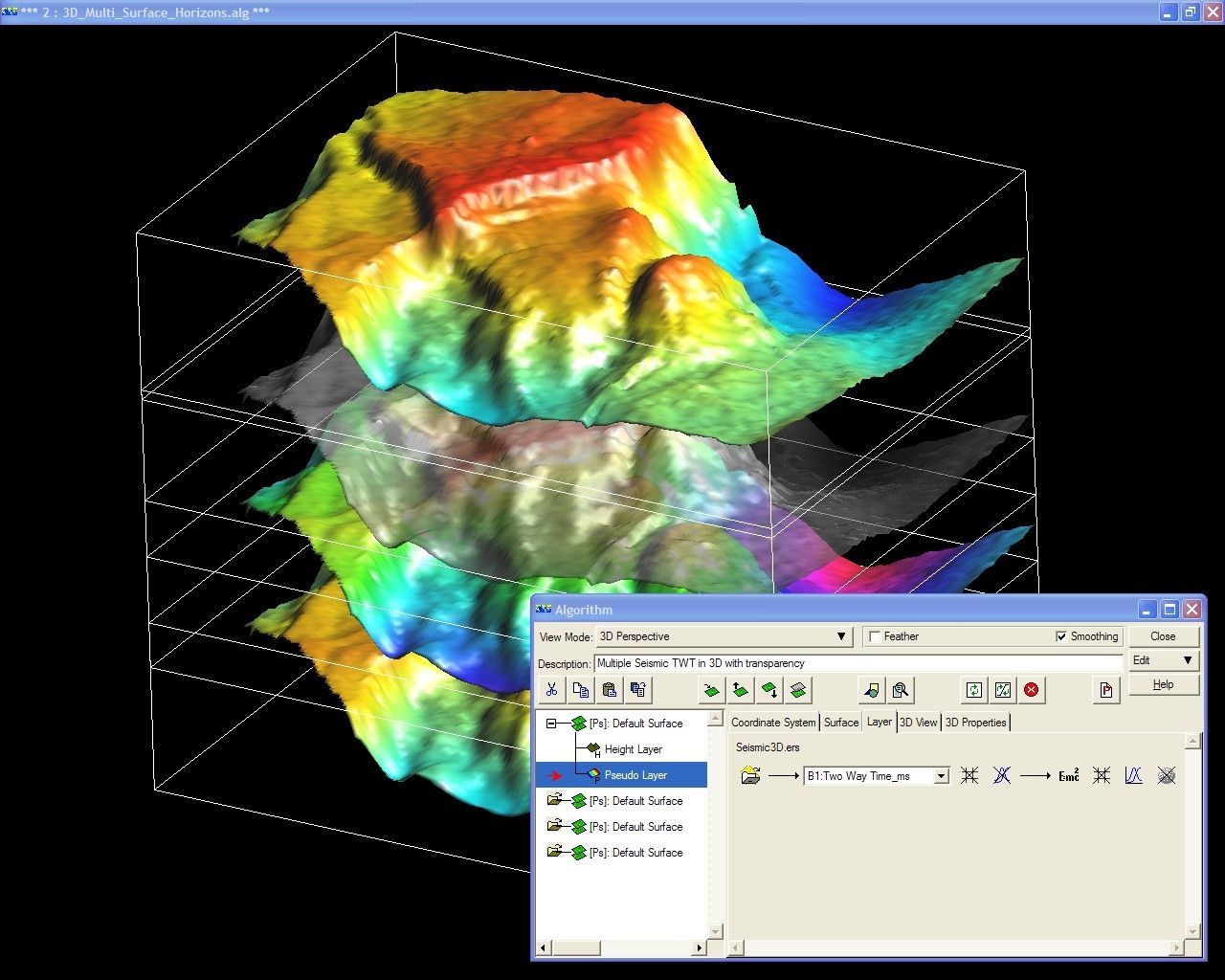Select the Cut tool in the Algorithm toolbar
The height and width of the screenshot is (980, 1225).
[x=551, y=689]
